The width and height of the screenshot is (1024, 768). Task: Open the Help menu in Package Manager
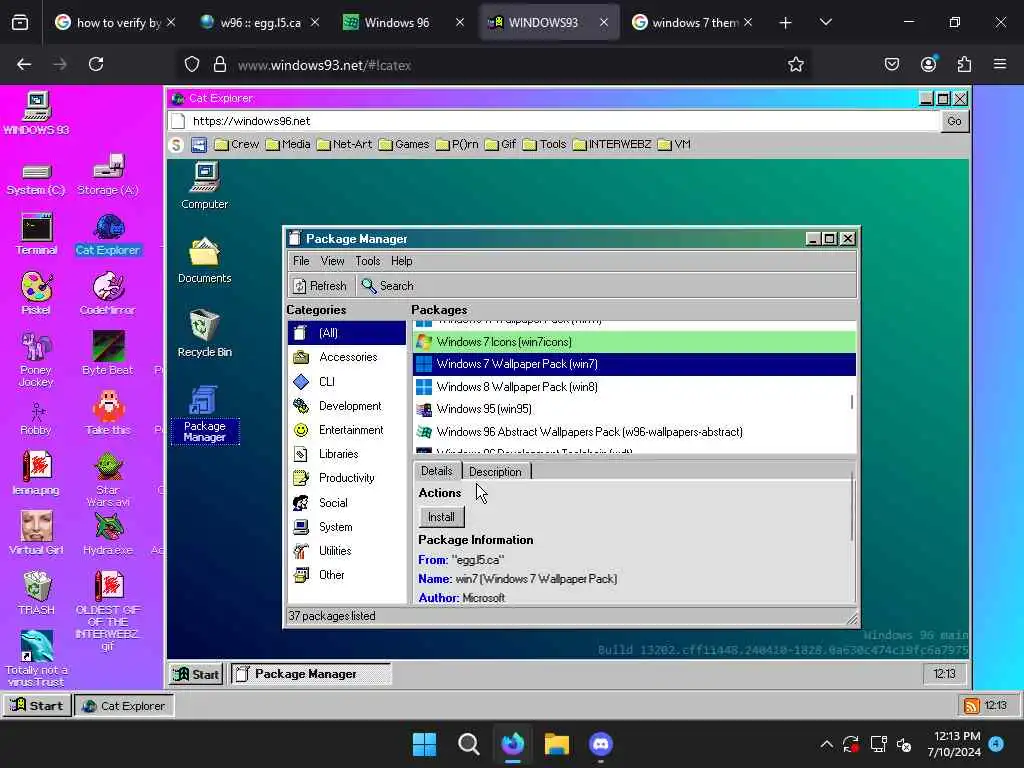pos(402,261)
